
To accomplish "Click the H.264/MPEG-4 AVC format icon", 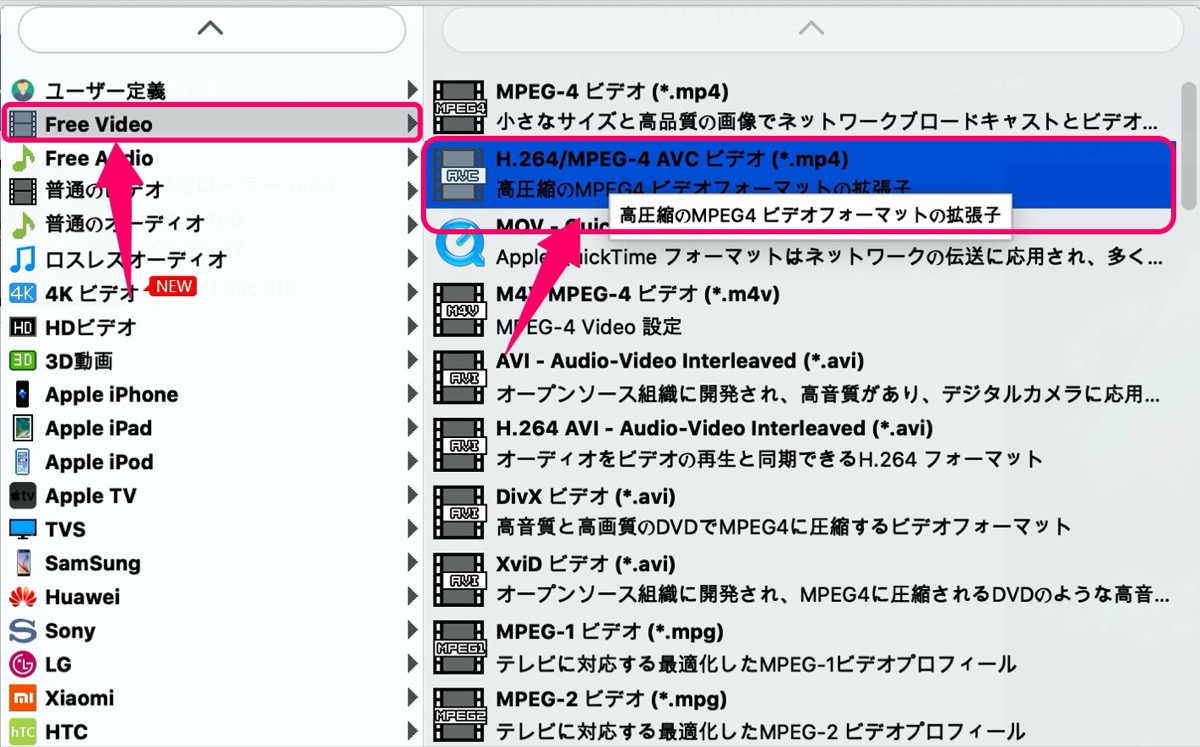I will (x=459, y=174).
